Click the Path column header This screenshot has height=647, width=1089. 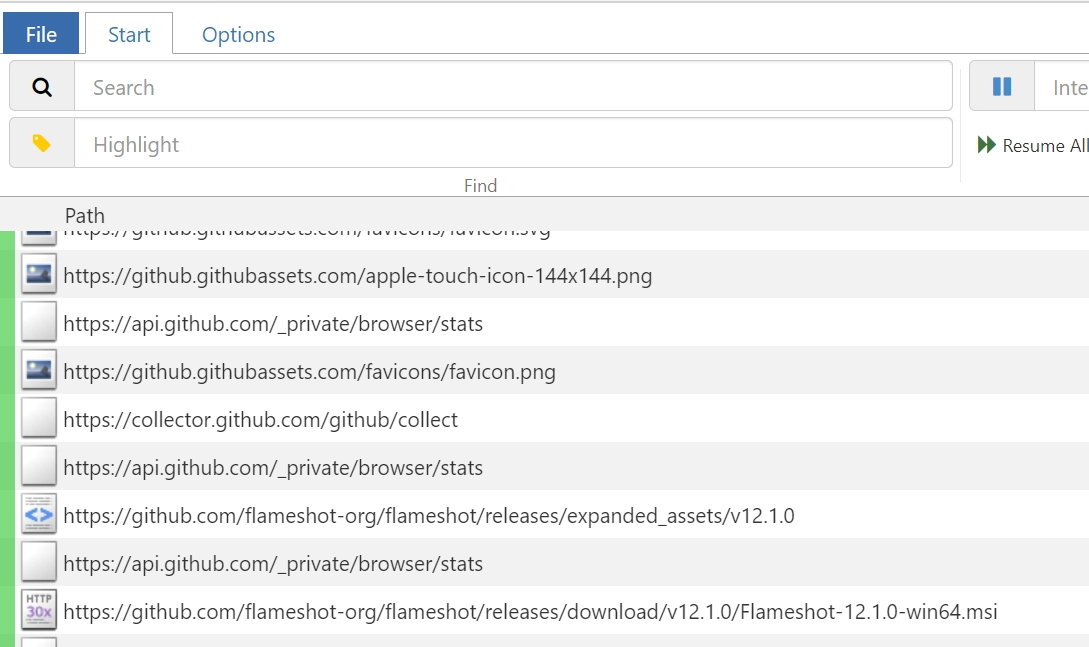point(85,215)
